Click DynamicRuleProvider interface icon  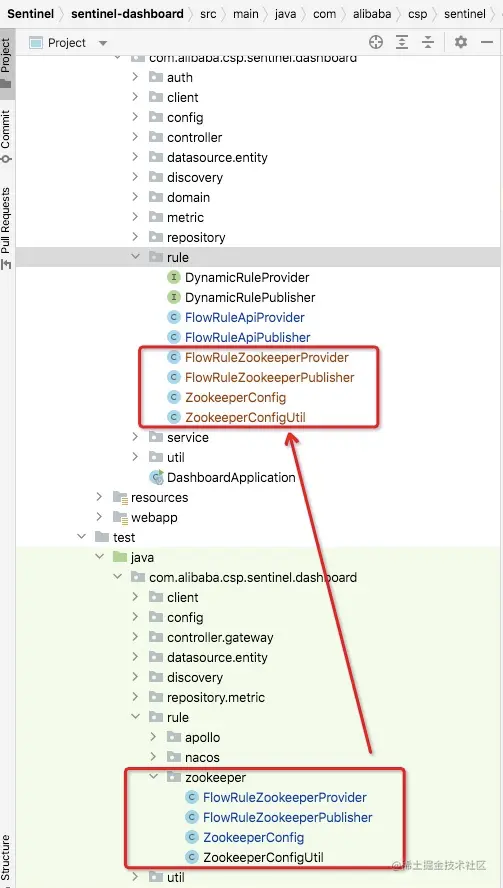[x=174, y=278]
